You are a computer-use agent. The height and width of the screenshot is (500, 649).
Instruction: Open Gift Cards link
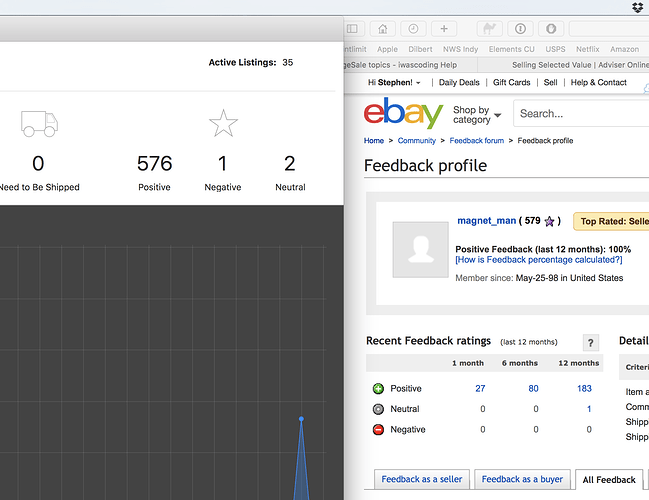click(x=512, y=82)
